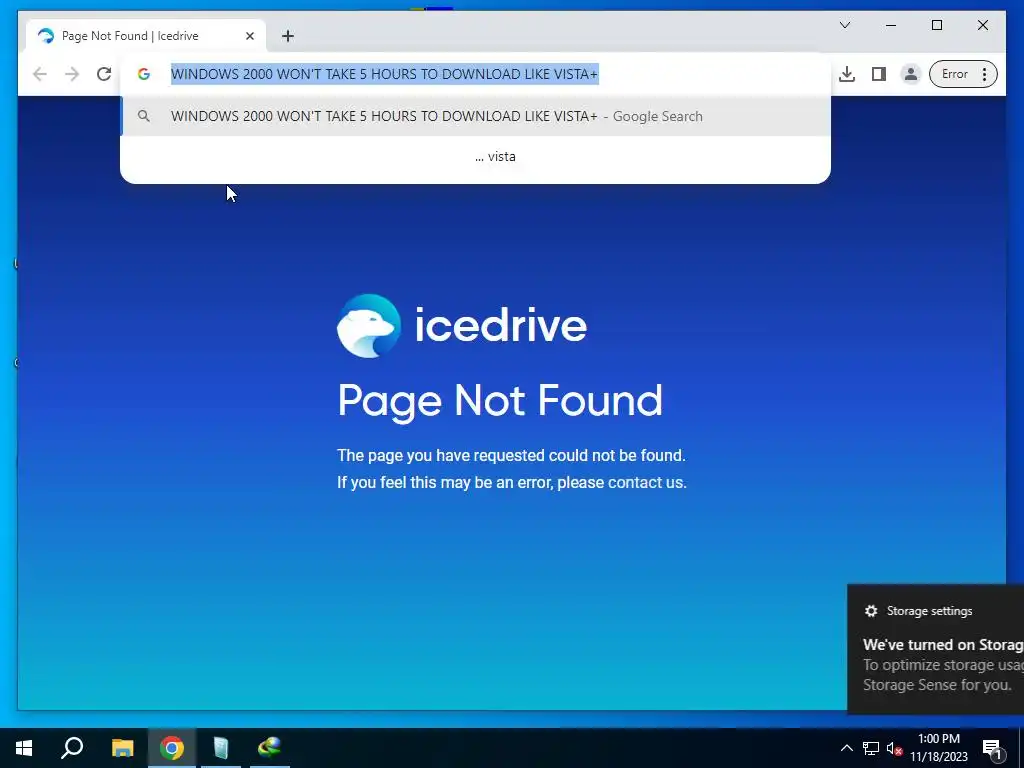The width and height of the screenshot is (1024, 768).
Task: Click the Storage settings notification
Action: 935,649
